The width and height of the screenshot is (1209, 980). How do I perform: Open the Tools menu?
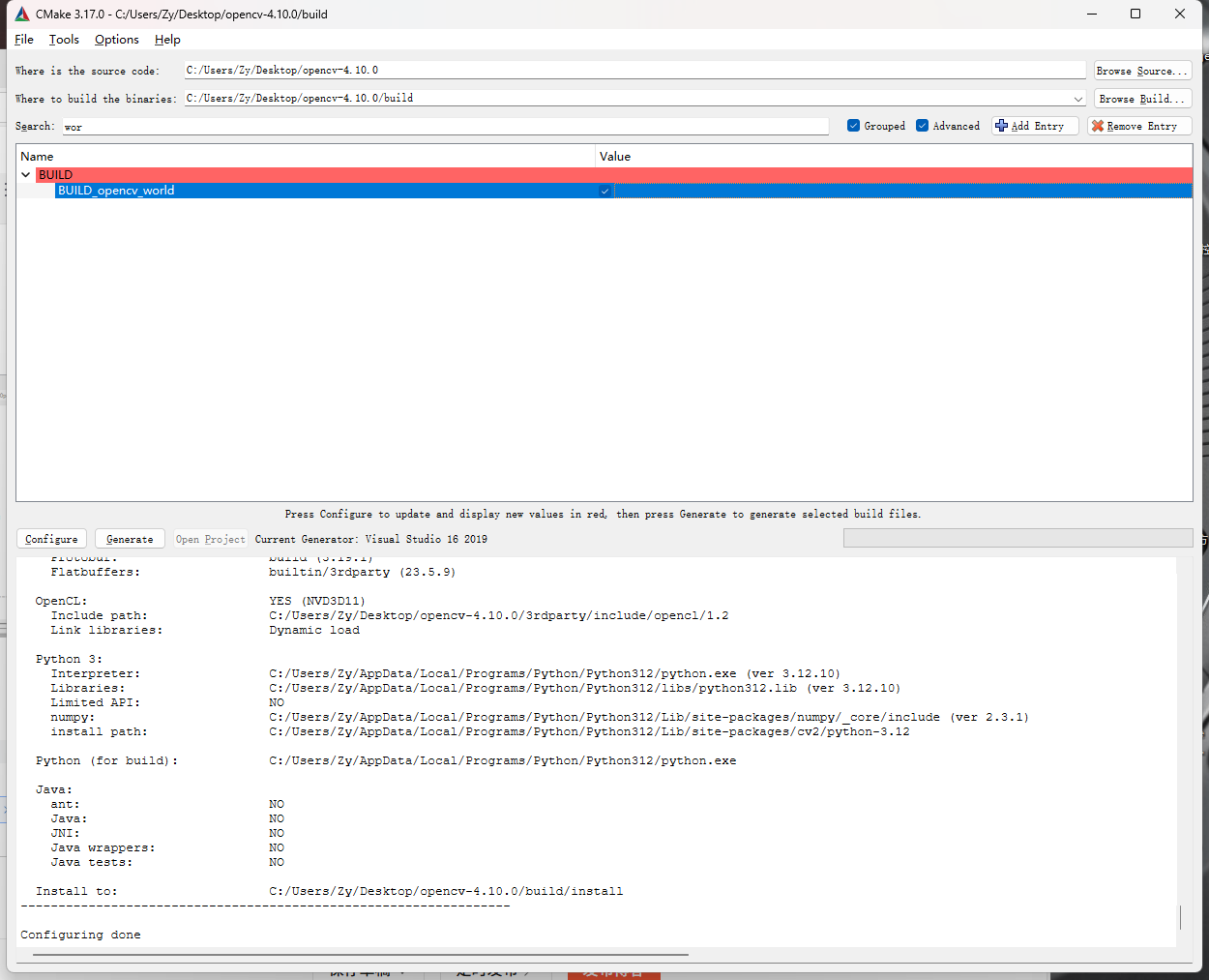click(x=64, y=40)
